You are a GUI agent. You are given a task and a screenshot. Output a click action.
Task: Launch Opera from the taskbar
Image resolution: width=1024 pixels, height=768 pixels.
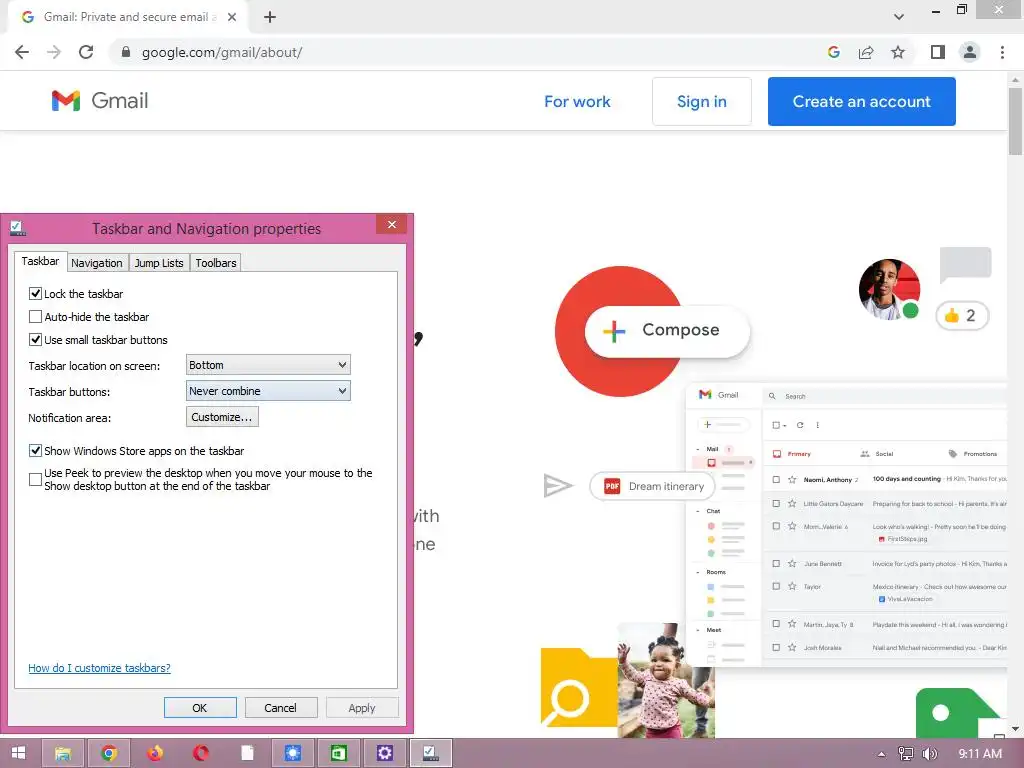[200, 753]
